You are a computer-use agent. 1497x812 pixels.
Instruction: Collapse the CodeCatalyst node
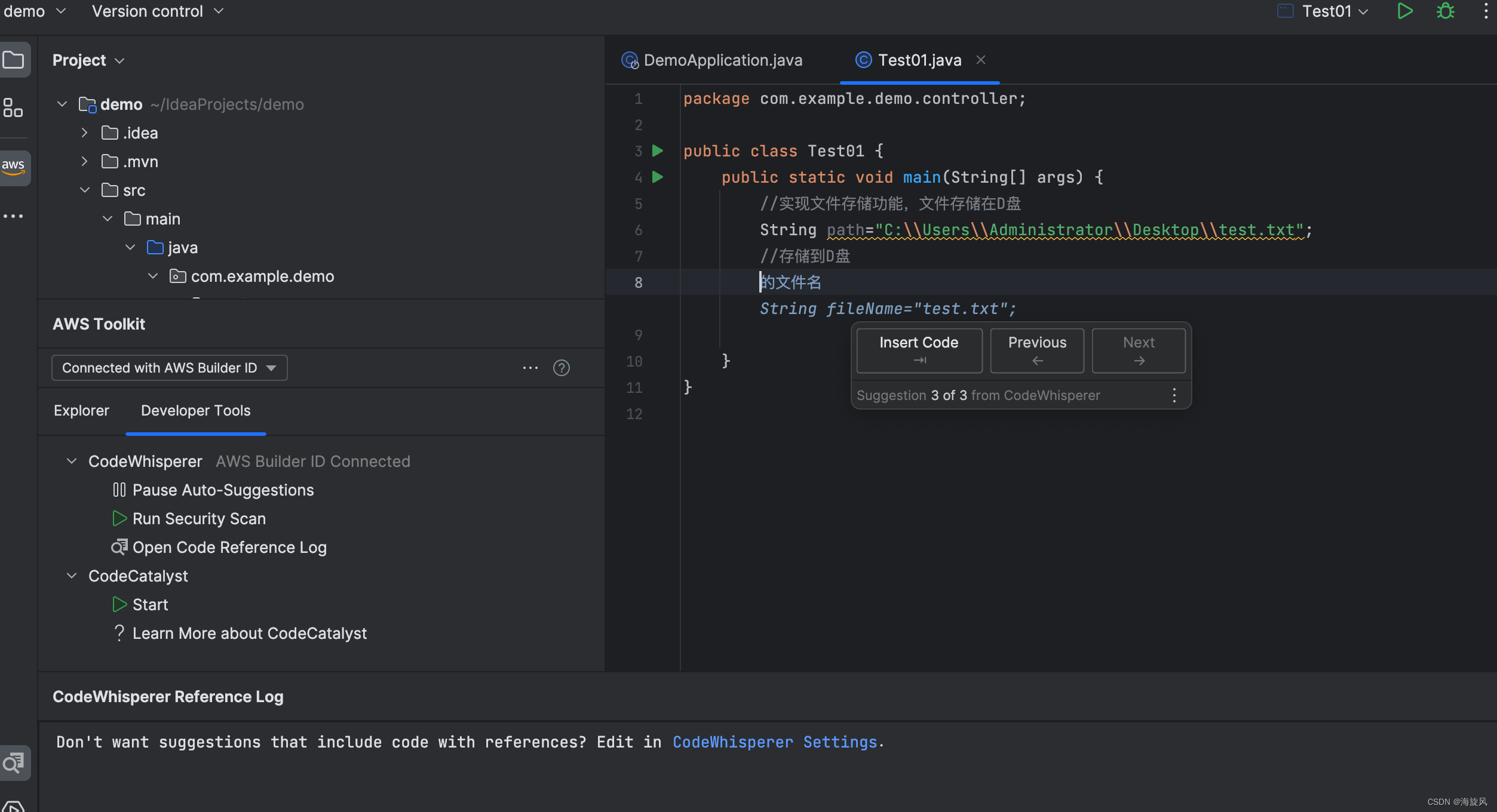[x=71, y=576]
